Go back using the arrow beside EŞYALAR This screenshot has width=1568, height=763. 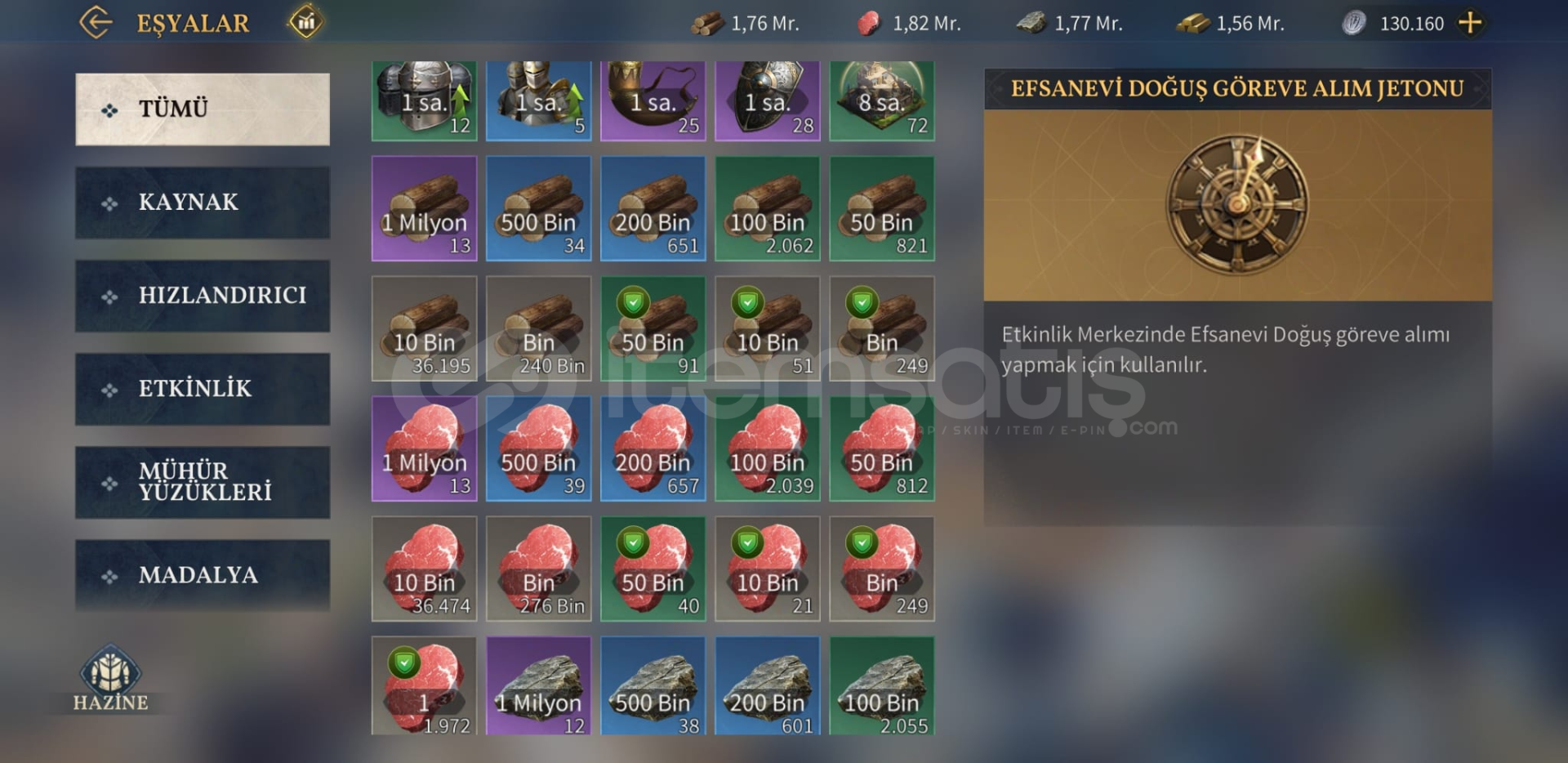point(96,22)
